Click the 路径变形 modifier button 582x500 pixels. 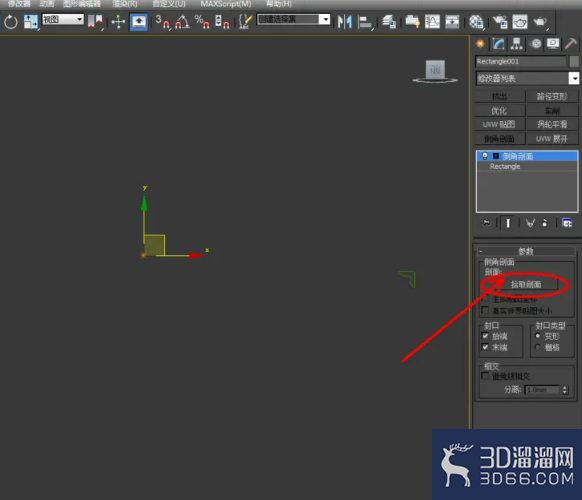(552, 97)
